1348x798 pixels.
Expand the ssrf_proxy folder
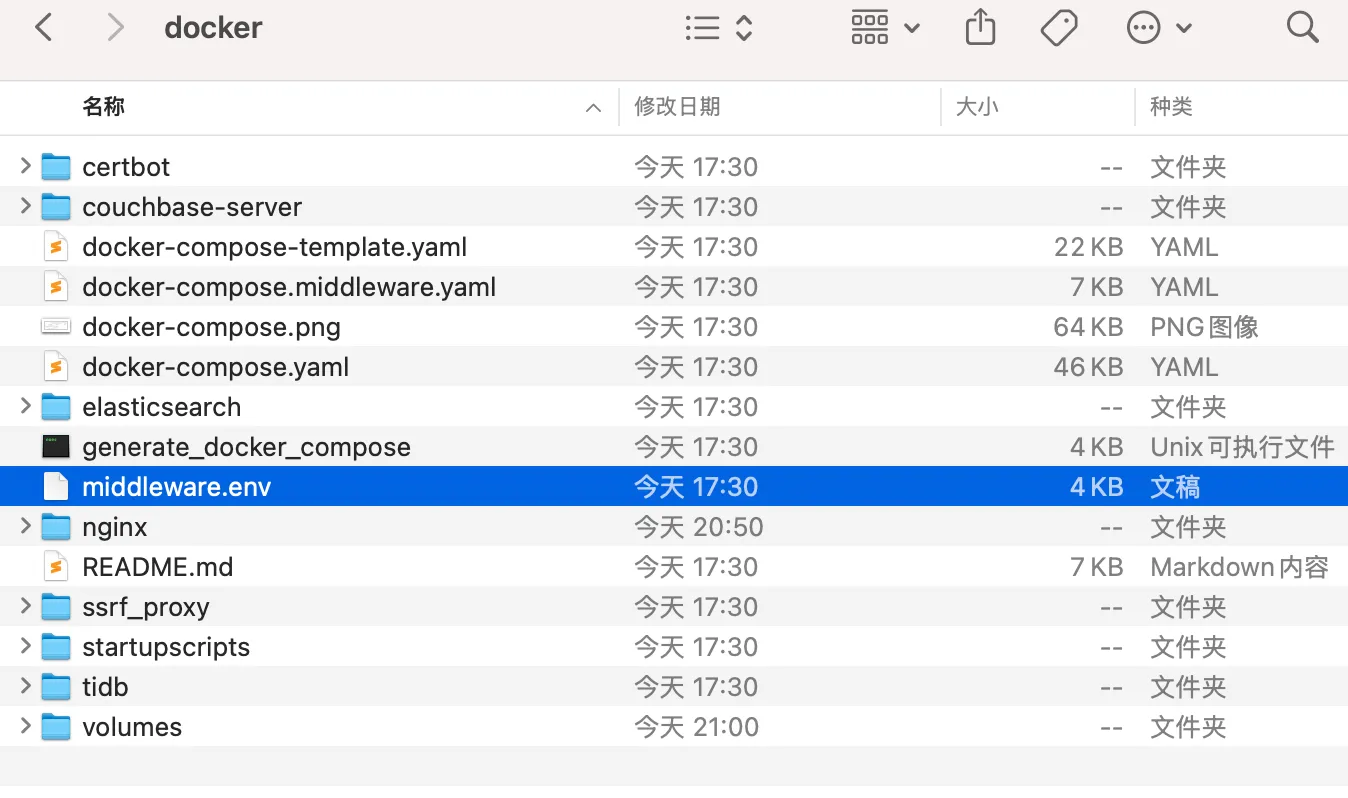[25, 606]
